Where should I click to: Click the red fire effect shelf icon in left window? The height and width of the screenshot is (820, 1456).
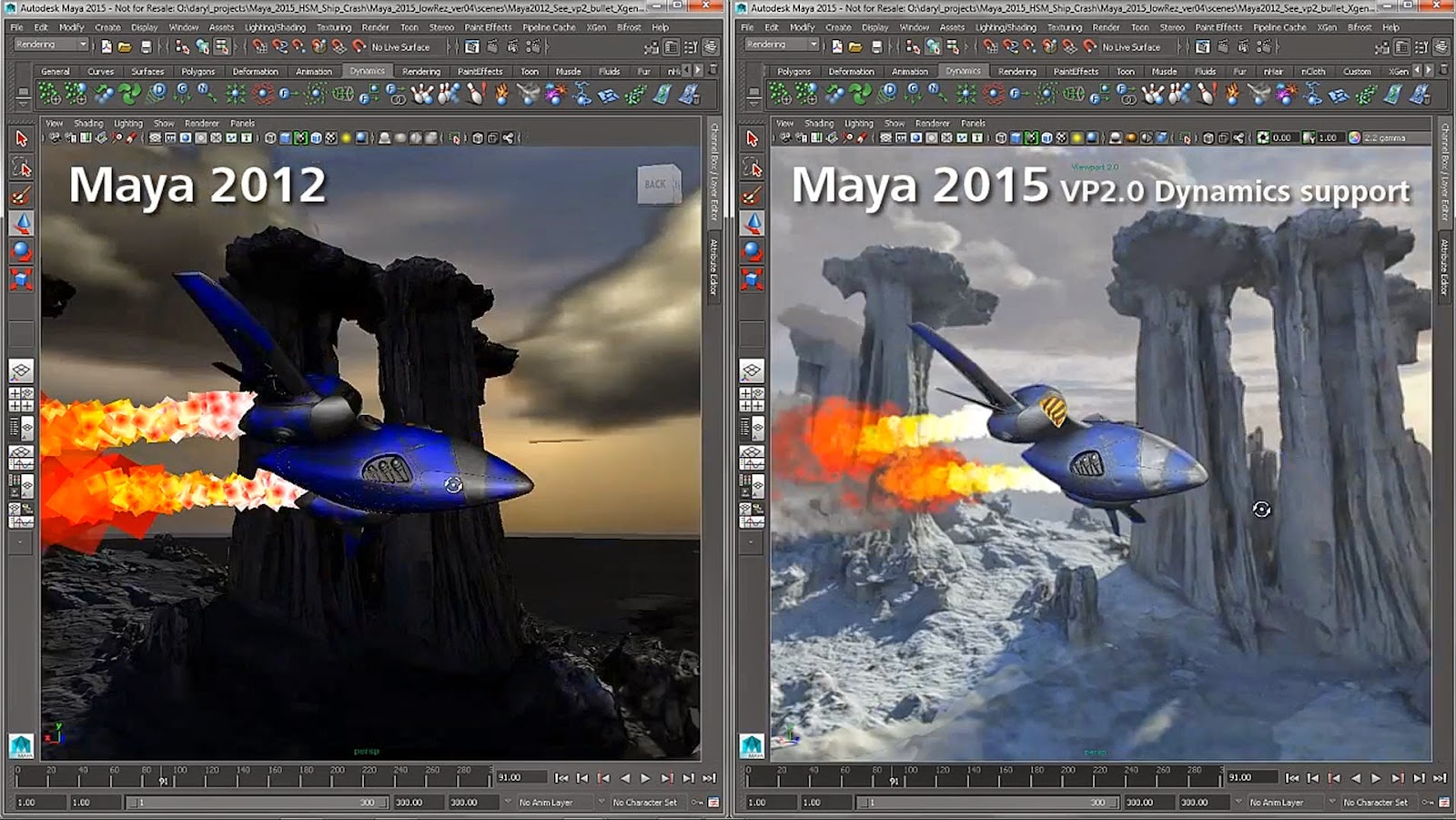pyautogui.click(x=501, y=93)
